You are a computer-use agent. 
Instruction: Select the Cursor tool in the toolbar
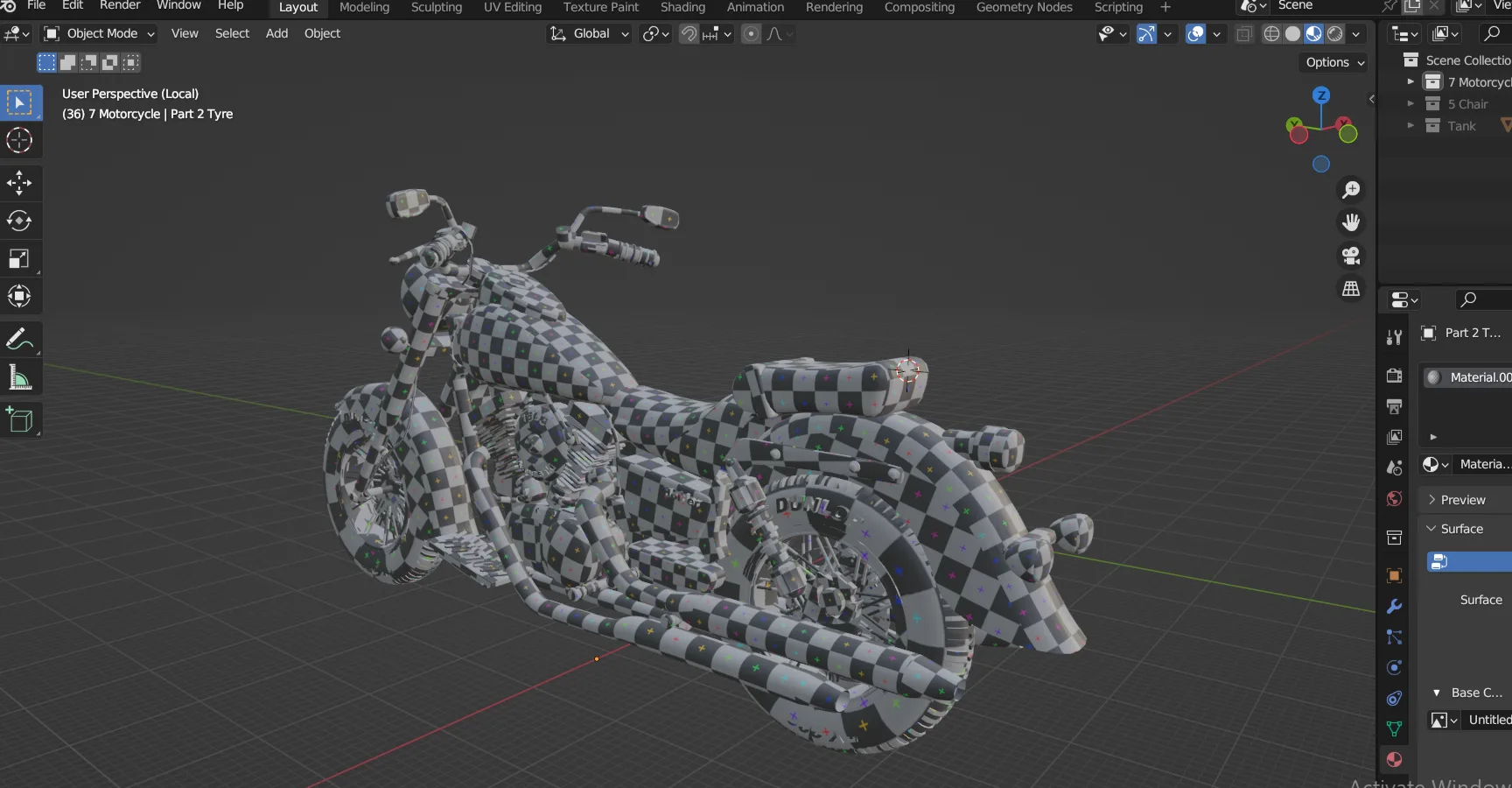pyautogui.click(x=19, y=141)
